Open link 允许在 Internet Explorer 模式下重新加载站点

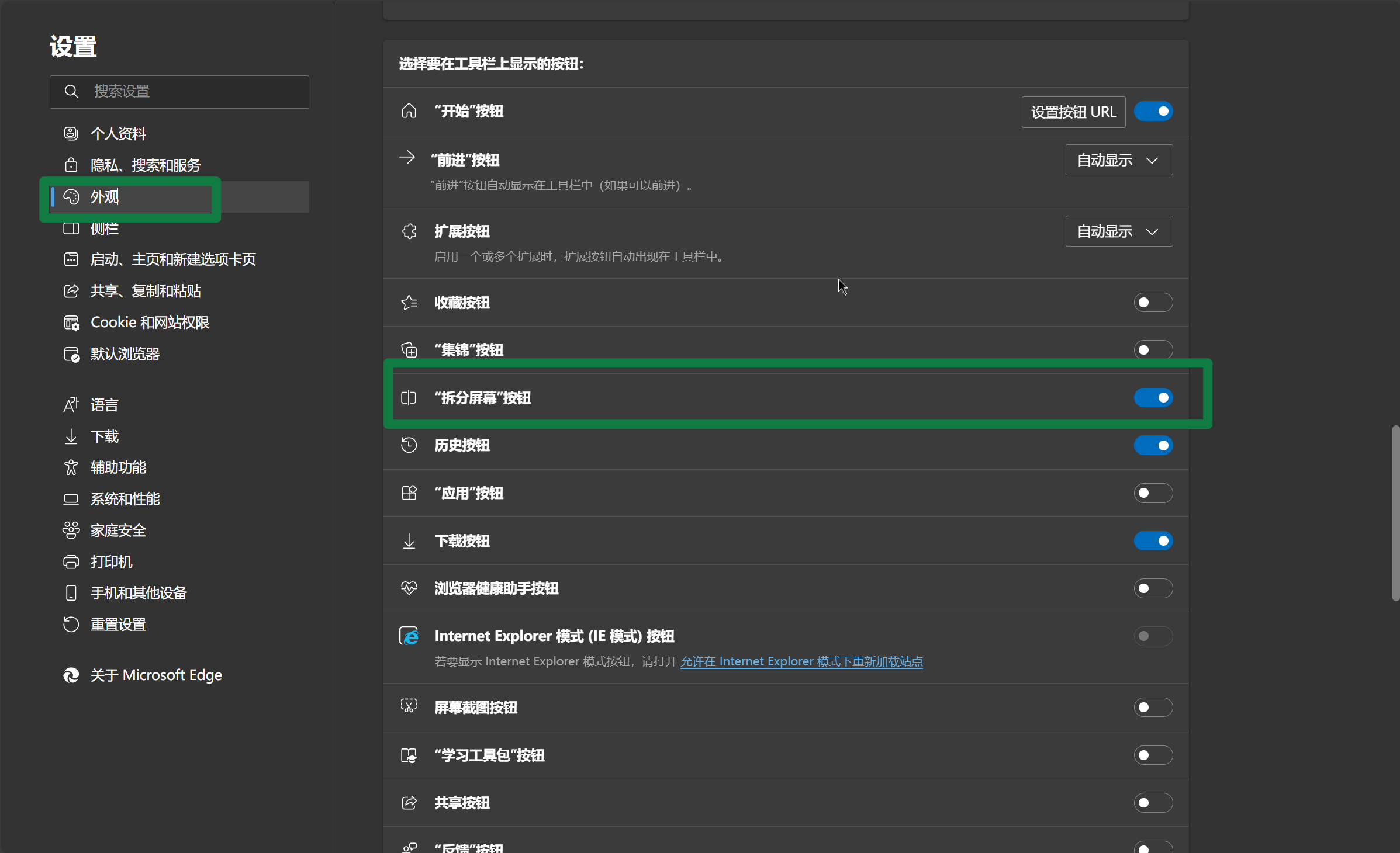[801, 661]
